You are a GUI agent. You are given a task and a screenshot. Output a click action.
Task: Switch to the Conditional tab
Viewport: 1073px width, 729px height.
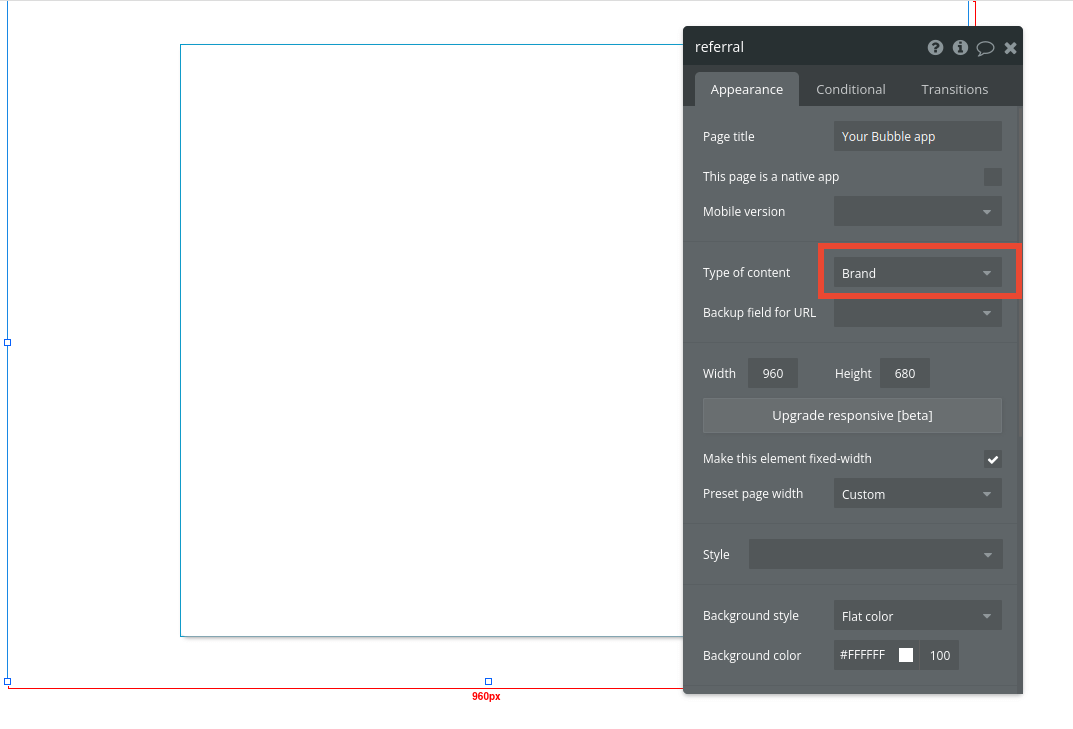(850, 89)
